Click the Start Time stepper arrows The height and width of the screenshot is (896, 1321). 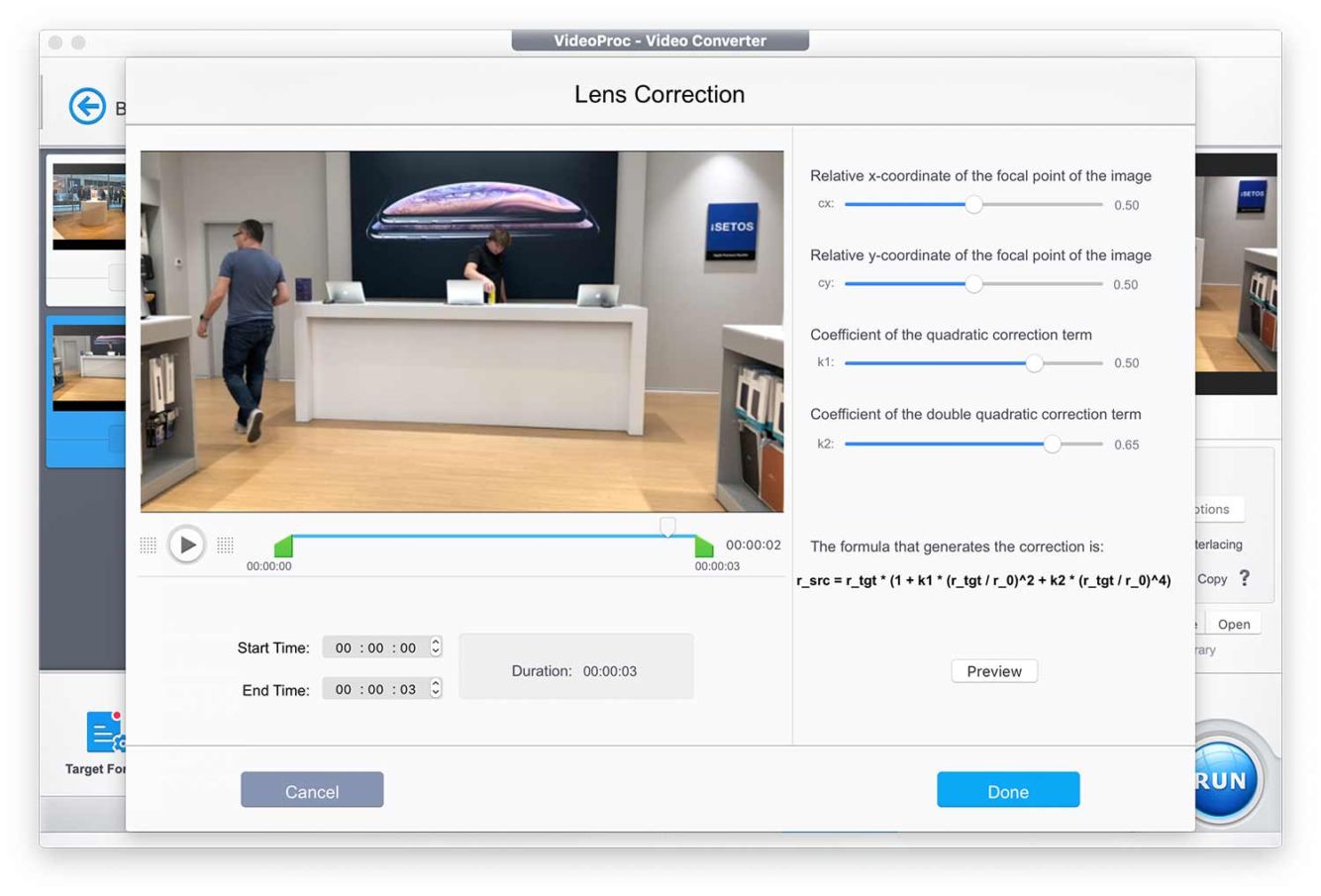(x=436, y=647)
